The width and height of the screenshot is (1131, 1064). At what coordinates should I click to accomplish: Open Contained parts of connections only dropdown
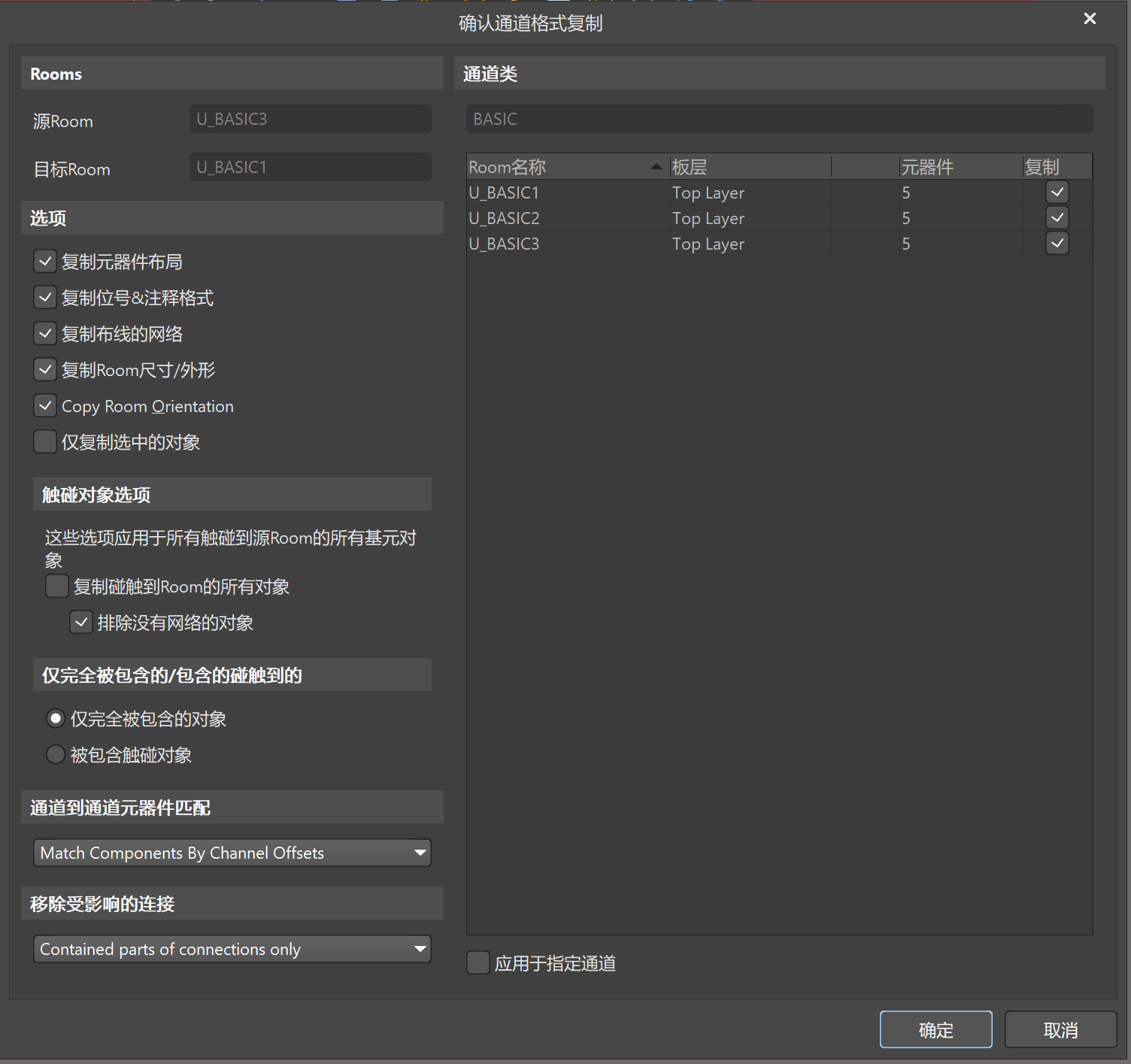tap(232, 949)
